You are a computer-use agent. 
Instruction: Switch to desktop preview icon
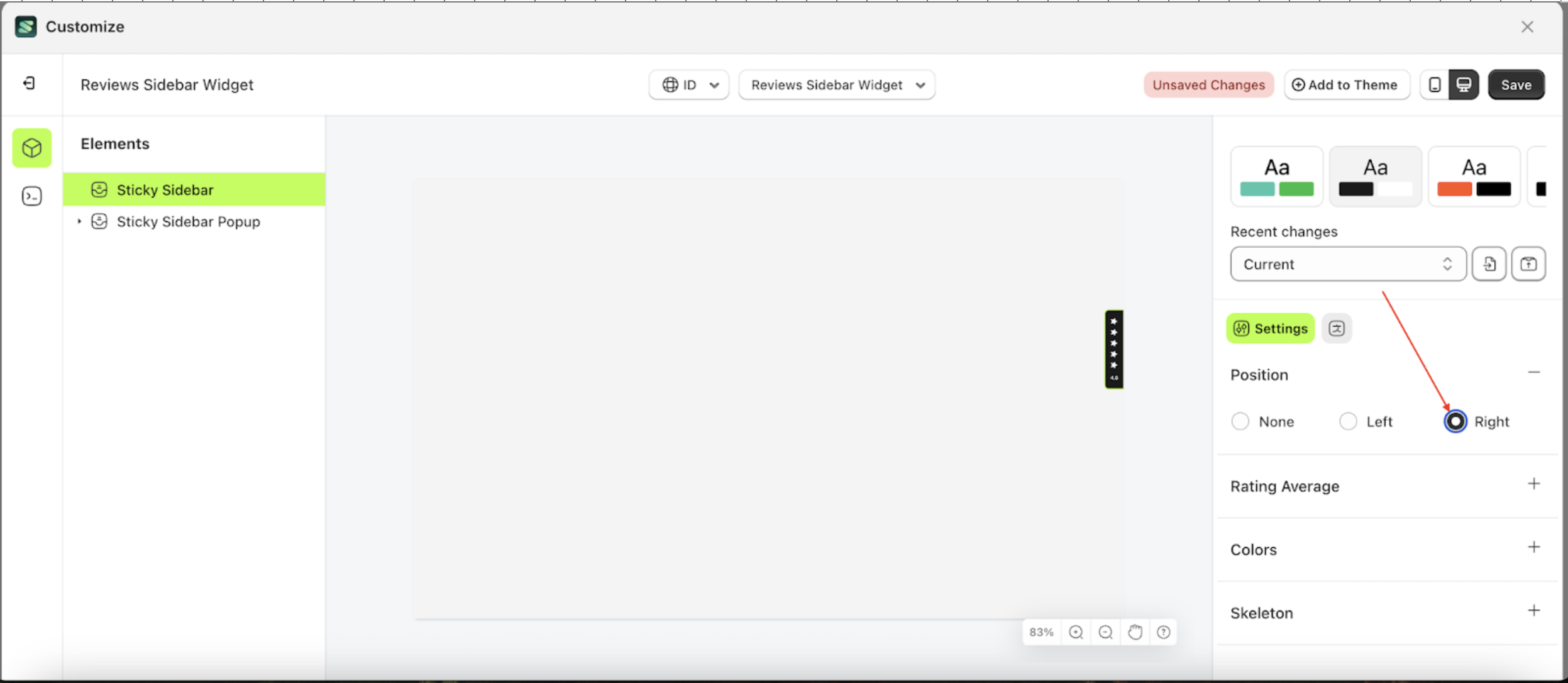tap(1464, 84)
